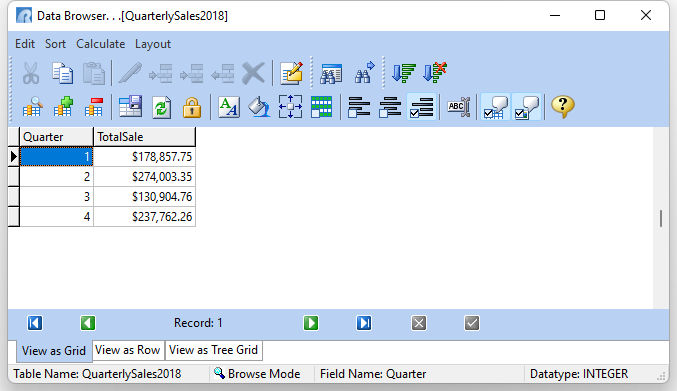Click the Edit mode notepad-with-pencil icon

(x=291, y=73)
